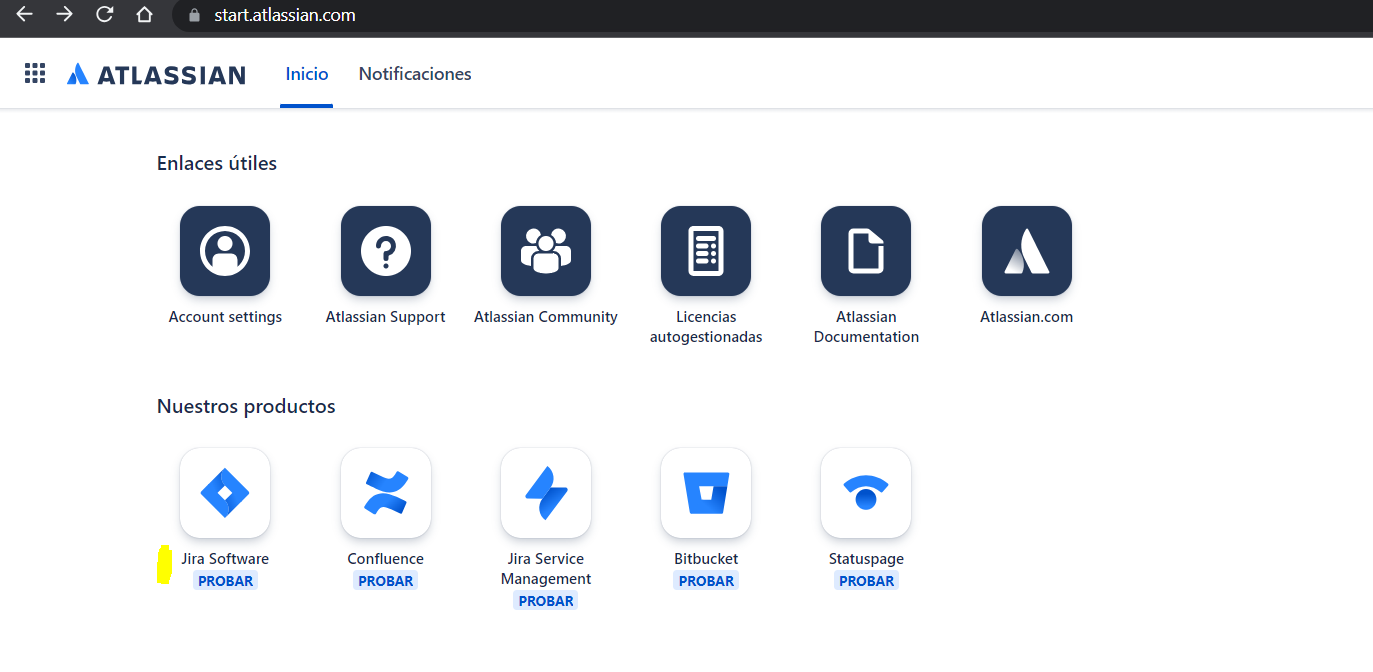Click PROBAR under Confluence
This screenshot has width=1373, height=672.
coord(386,581)
